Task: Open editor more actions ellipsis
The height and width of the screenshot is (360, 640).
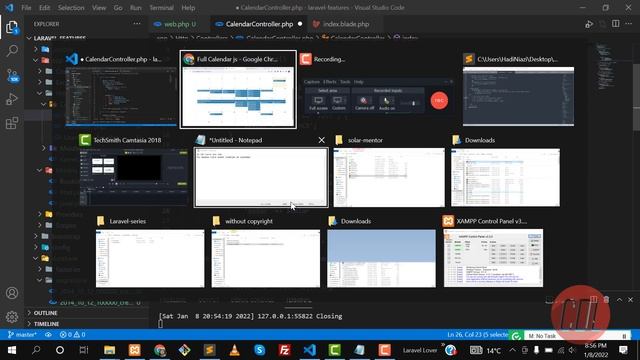Action: tap(629, 24)
